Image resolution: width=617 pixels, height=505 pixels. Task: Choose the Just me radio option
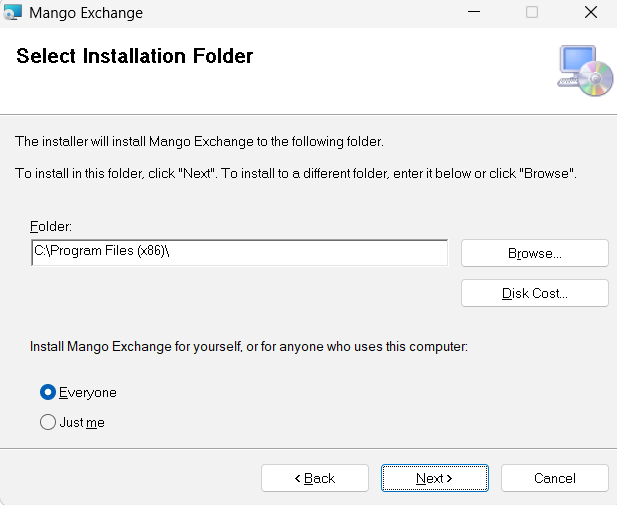pyautogui.click(x=48, y=422)
